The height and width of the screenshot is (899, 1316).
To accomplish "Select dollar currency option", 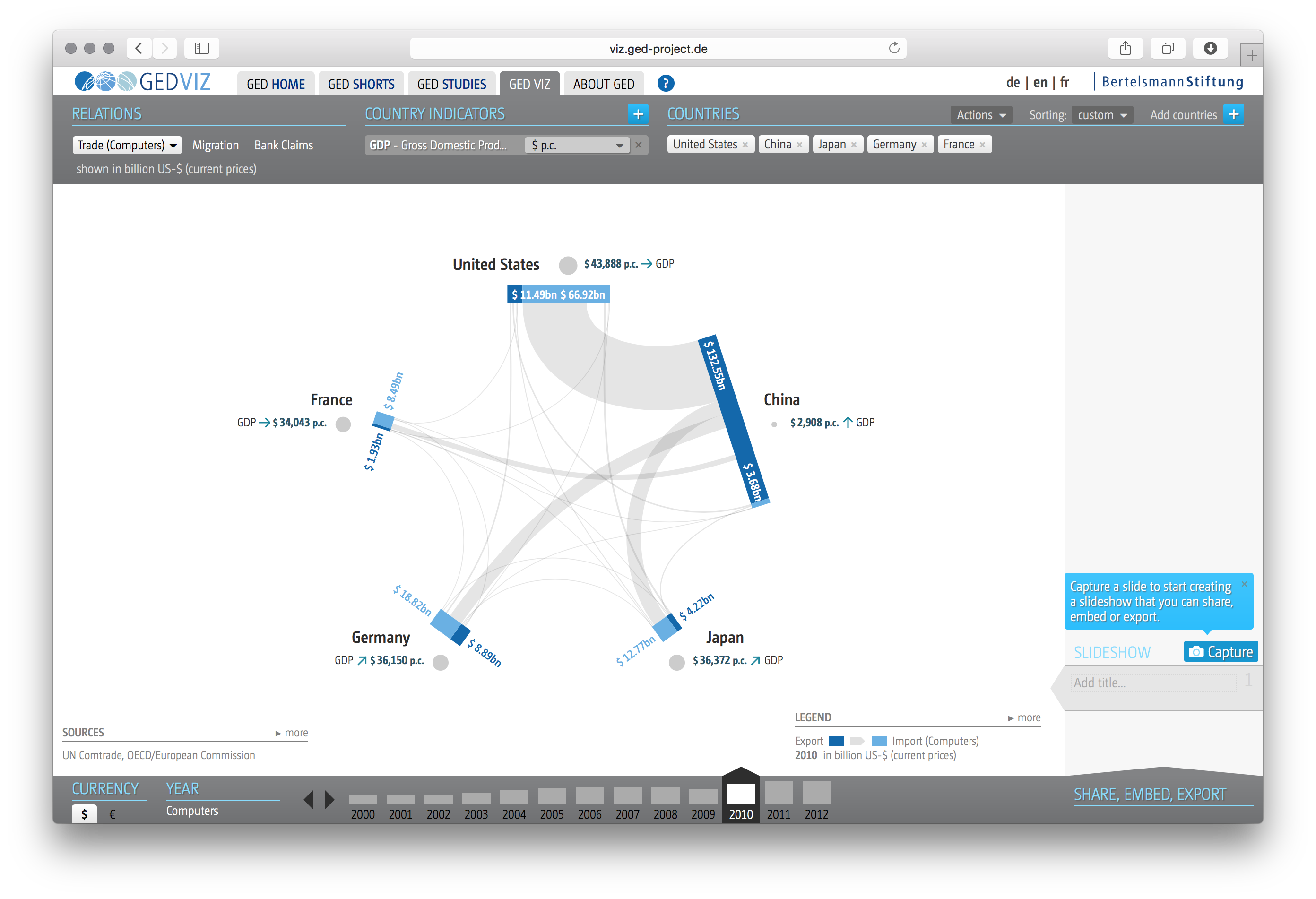I will coord(84,814).
